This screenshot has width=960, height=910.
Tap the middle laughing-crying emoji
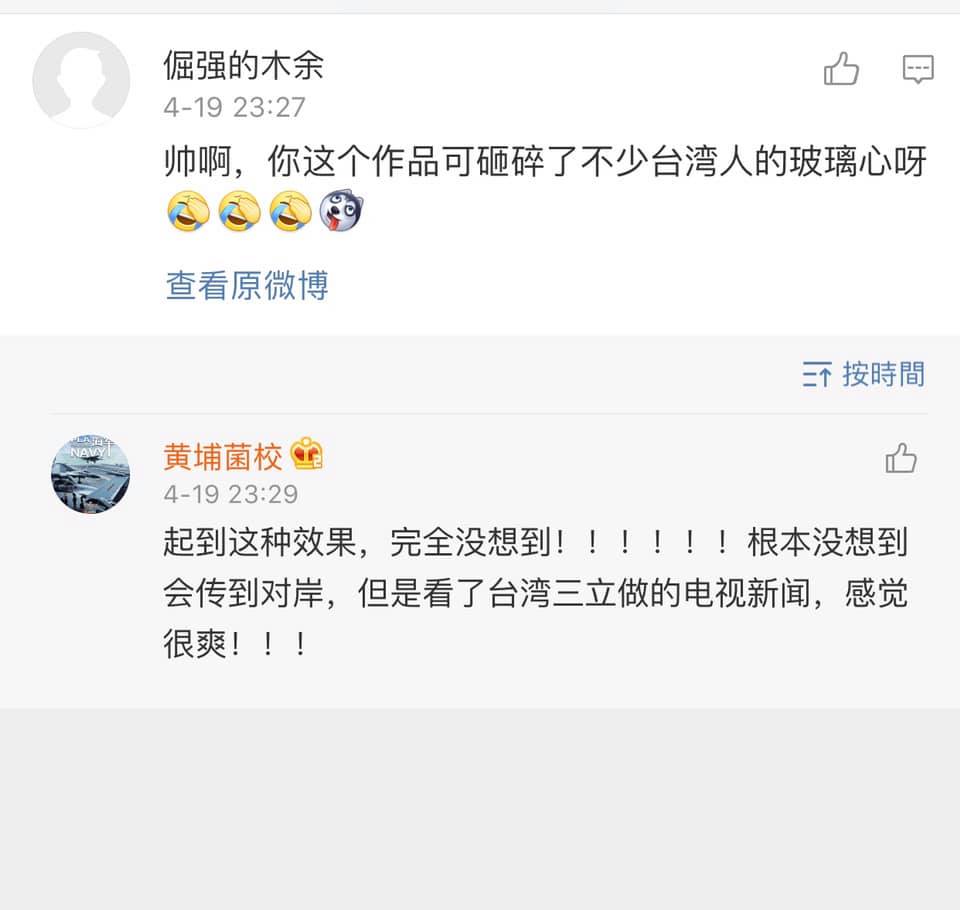(239, 212)
